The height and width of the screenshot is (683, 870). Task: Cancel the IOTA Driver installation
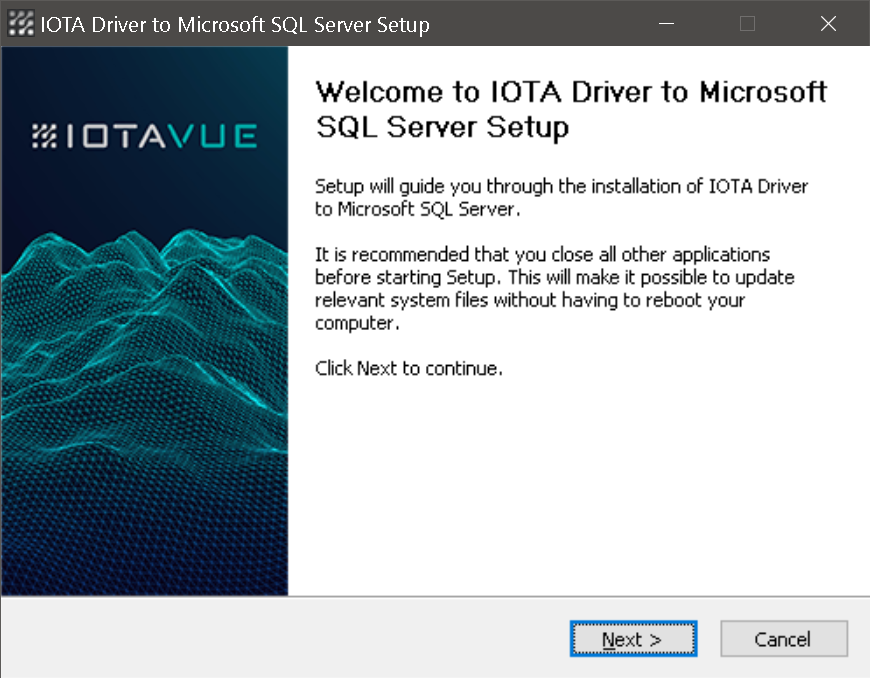click(783, 639)
